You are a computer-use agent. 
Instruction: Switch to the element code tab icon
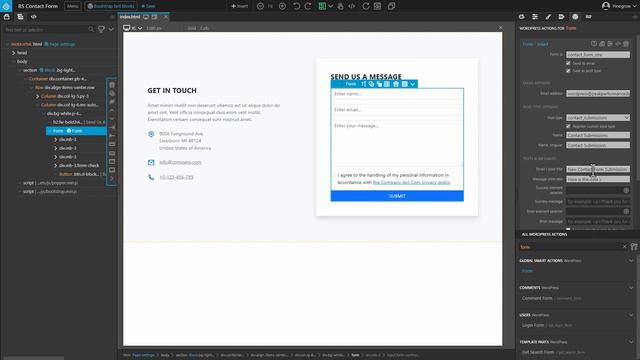pyautogui.click(x=34, y=17)
